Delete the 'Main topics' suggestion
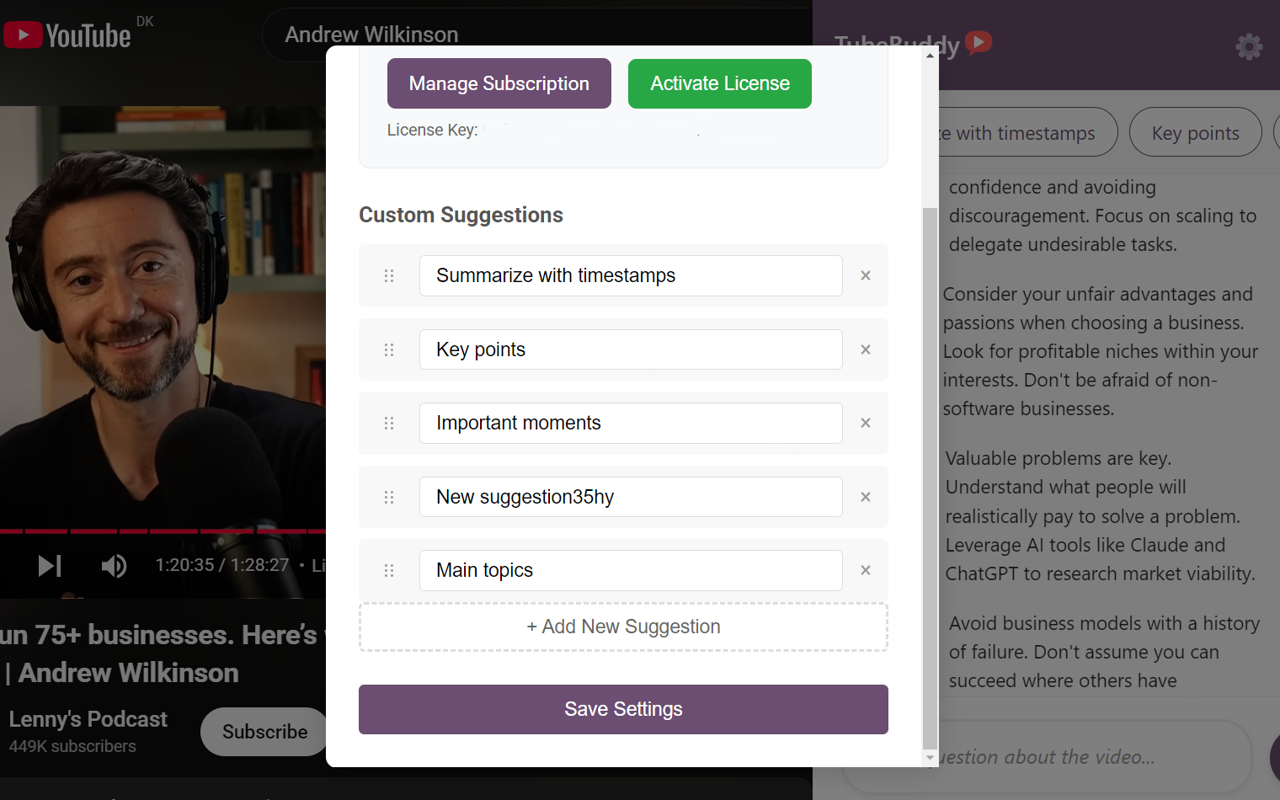1280x800 pixels. tap(866, 570)
